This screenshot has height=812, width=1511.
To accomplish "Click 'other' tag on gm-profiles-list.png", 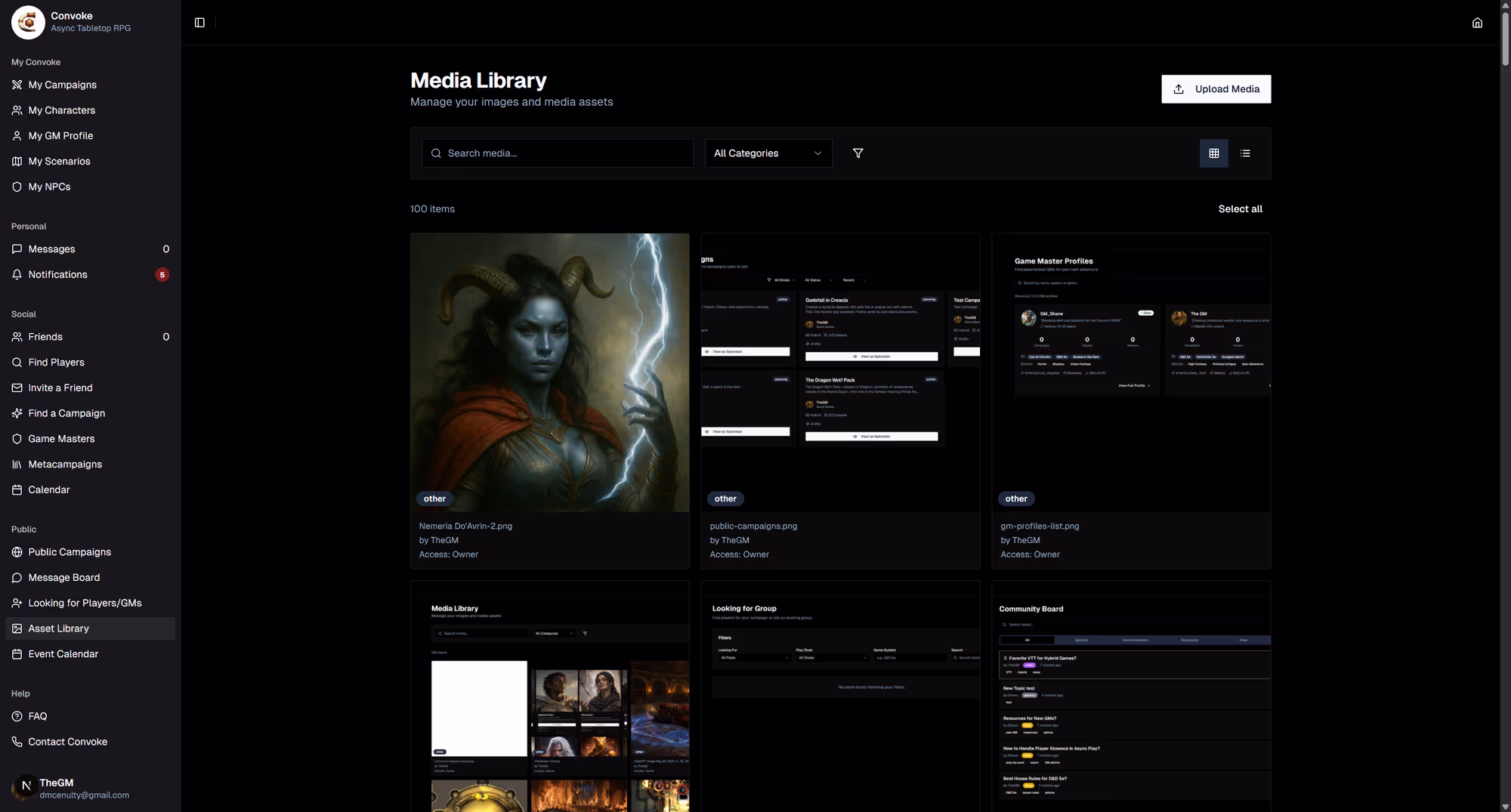I will pos(1016,499).
